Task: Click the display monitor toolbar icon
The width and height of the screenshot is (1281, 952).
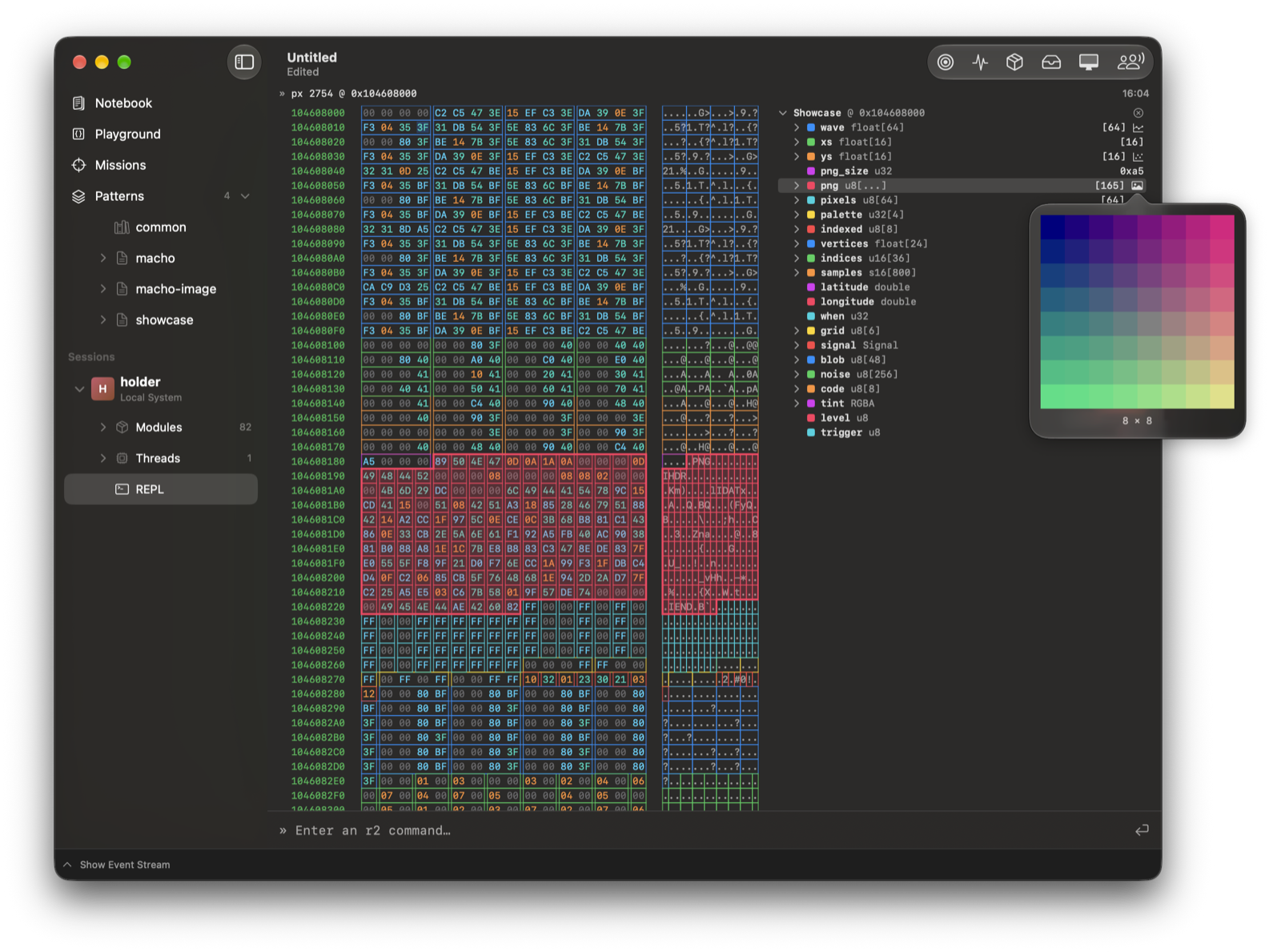Action: [x=1089, y=62]
